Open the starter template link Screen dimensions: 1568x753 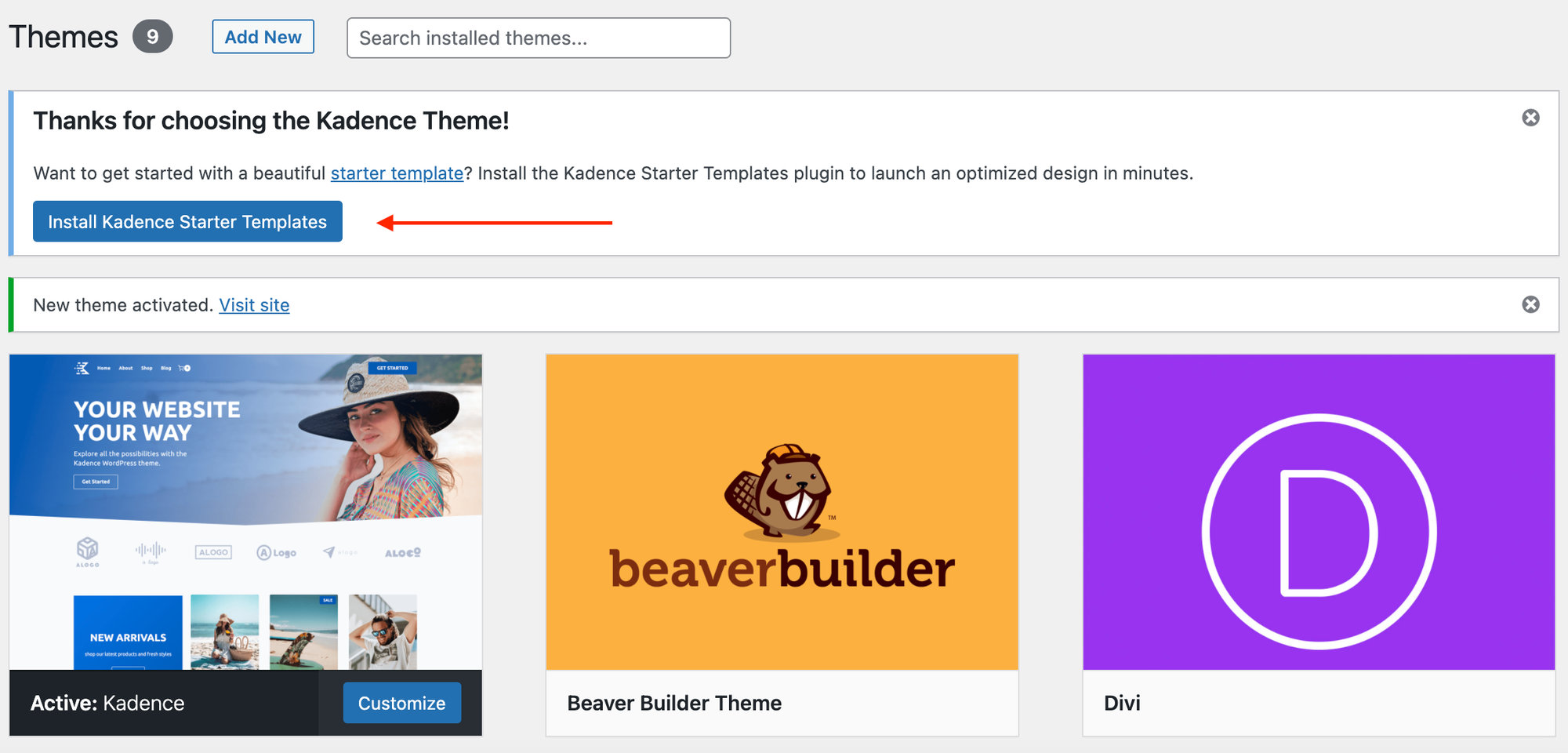(397, 173)
